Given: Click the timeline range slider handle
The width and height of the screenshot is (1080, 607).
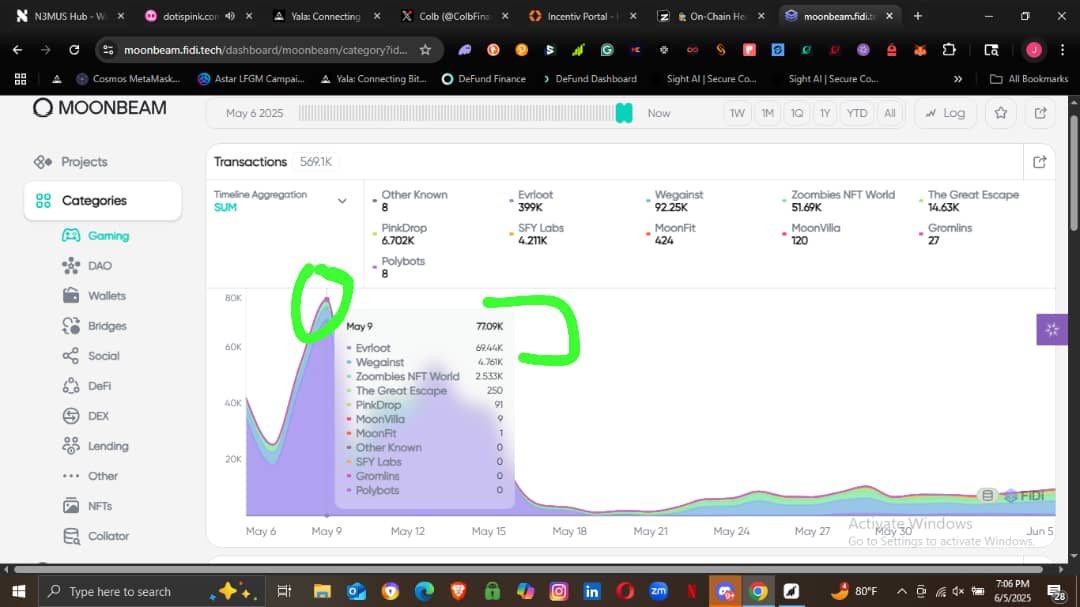Looking at the screenshot, I should pos(624,113).
